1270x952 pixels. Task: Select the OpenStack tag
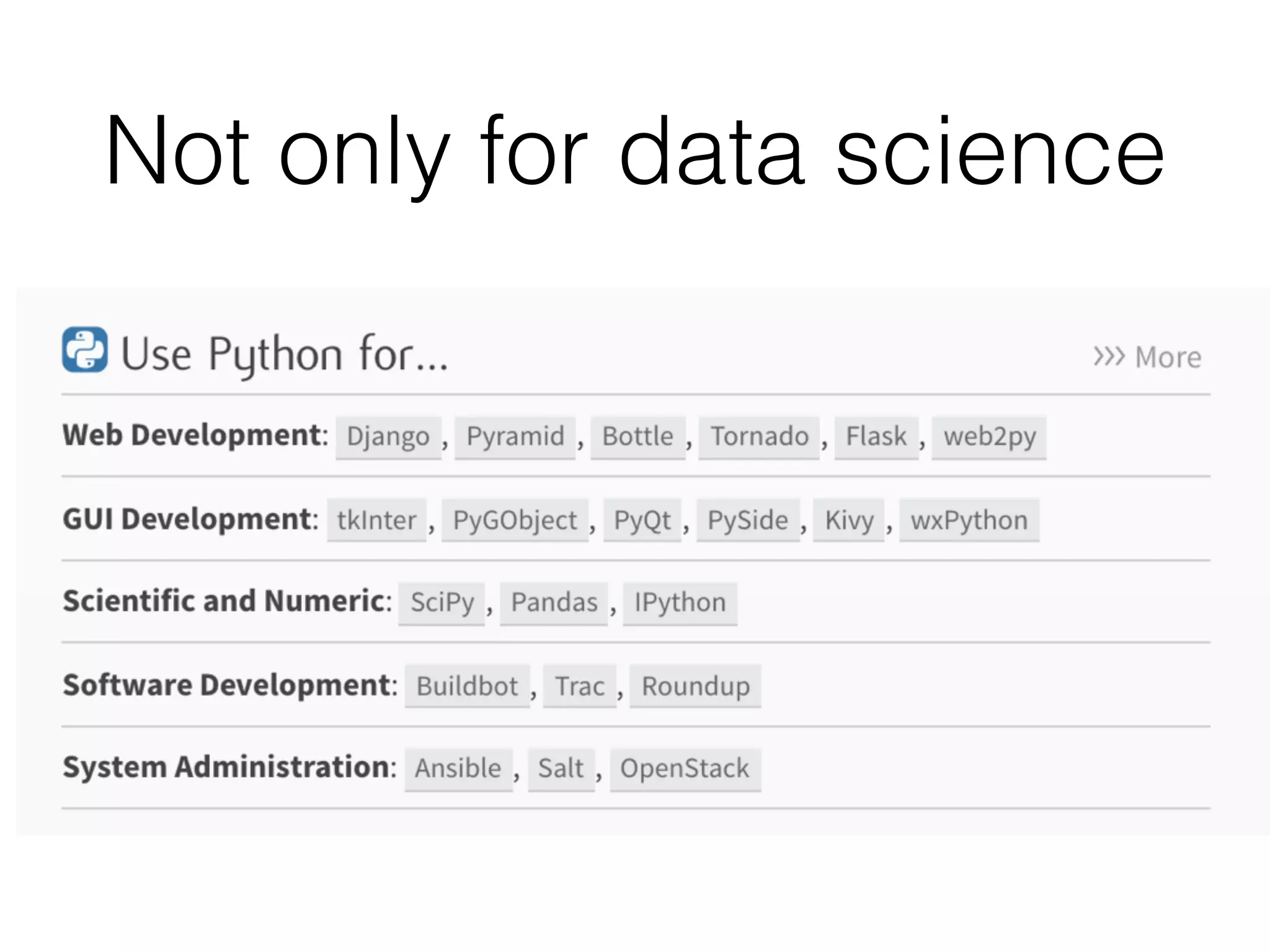coord(685,769)
